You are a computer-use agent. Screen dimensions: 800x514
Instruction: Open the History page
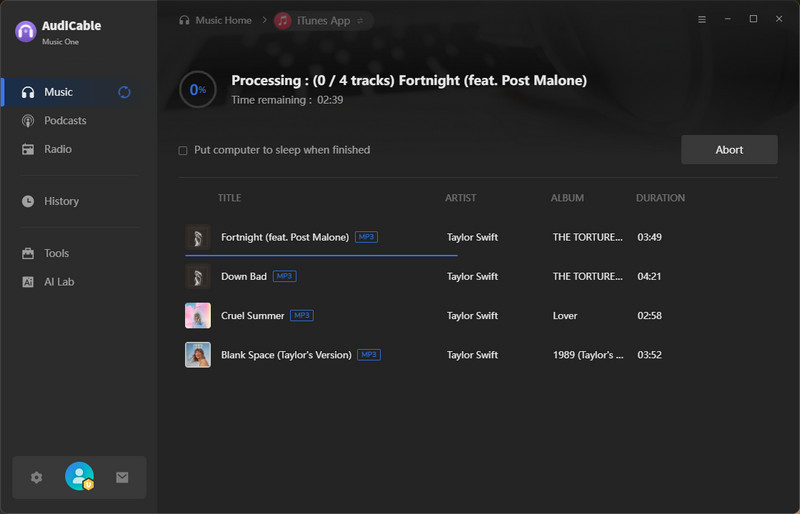(x=61, y=202)
